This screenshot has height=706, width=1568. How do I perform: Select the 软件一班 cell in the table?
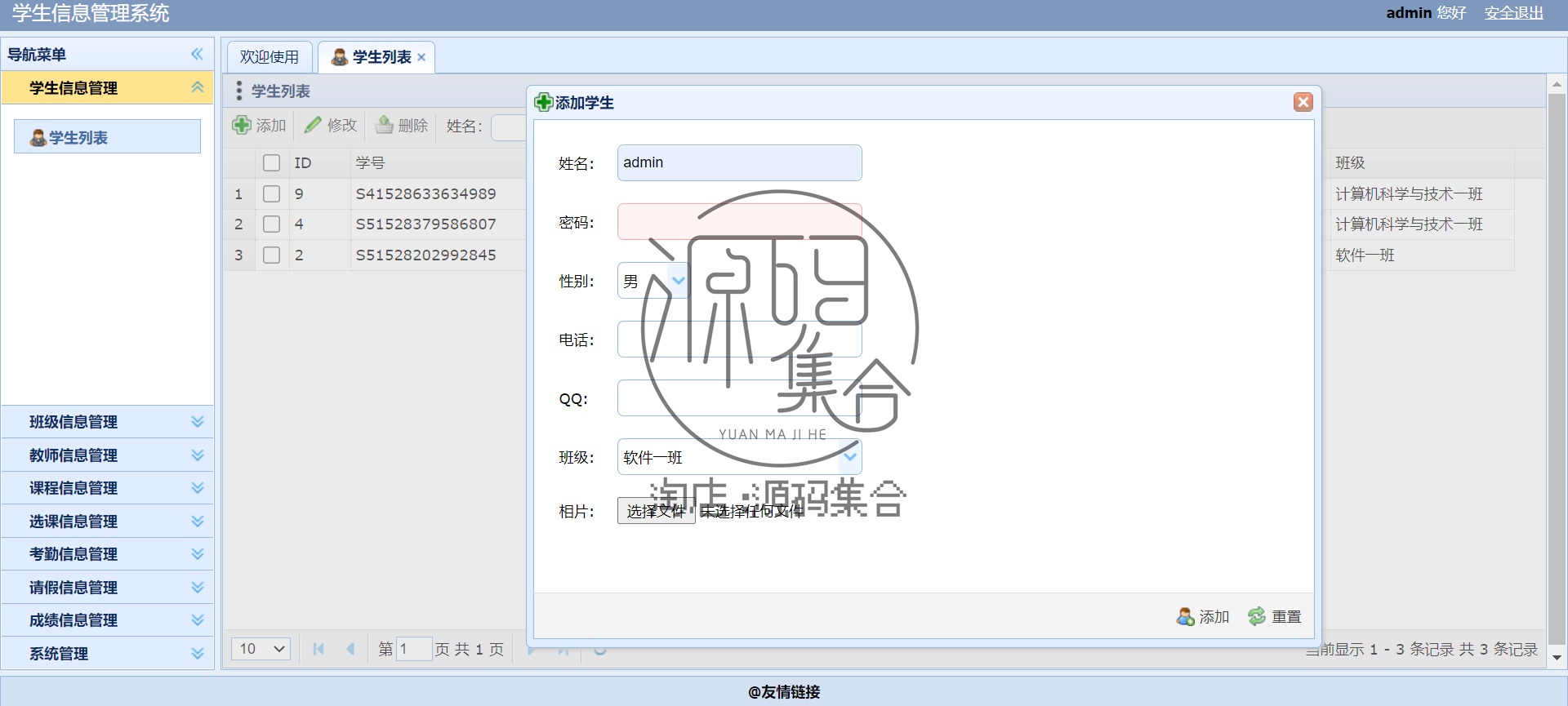tap(1365, 255)
